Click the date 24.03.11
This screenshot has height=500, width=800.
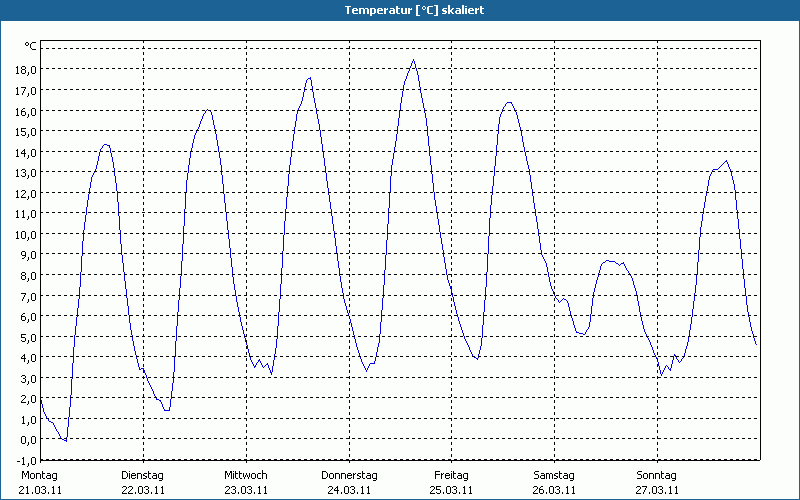[x=349, y=490]
